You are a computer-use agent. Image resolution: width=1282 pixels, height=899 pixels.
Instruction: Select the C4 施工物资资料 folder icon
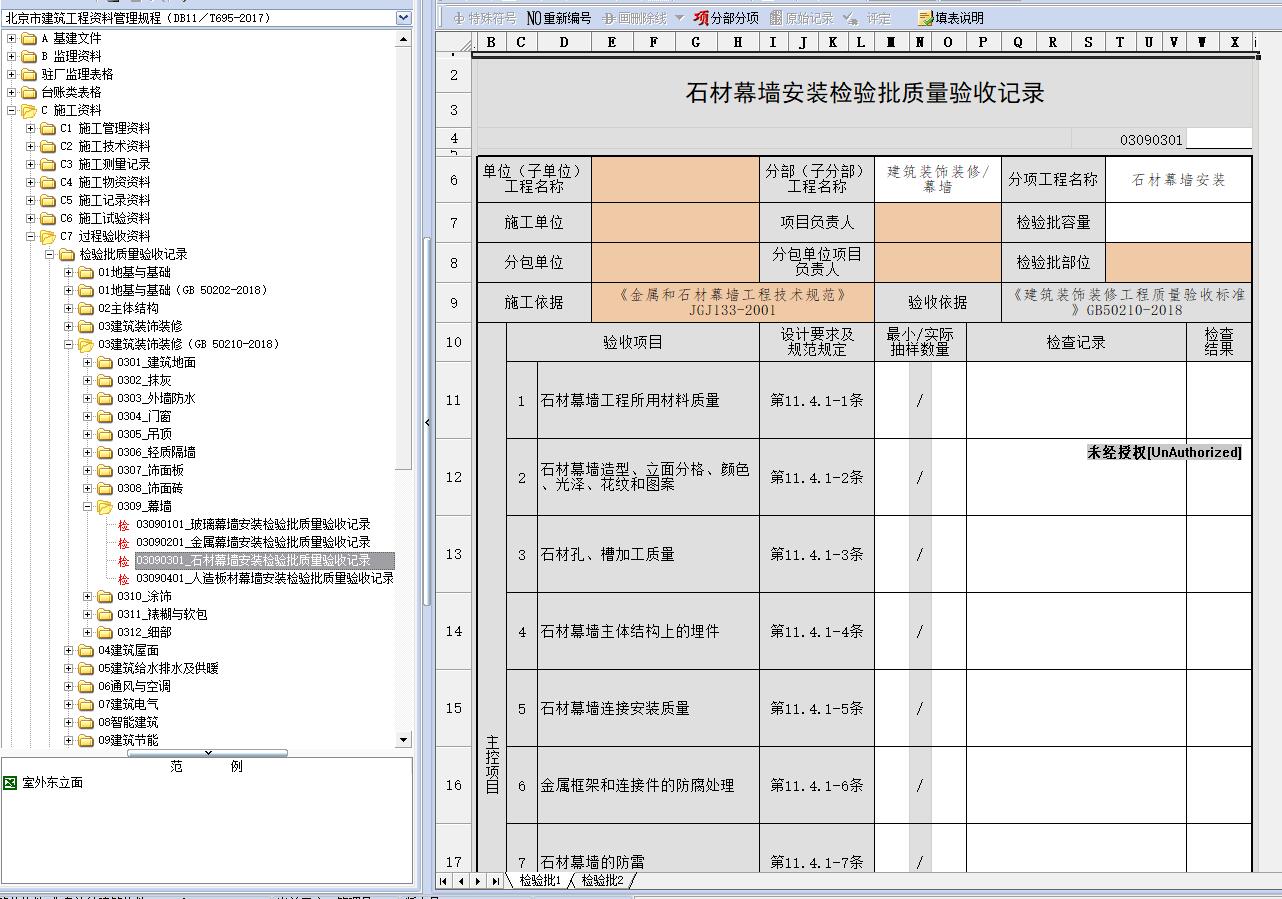[48, 182]
